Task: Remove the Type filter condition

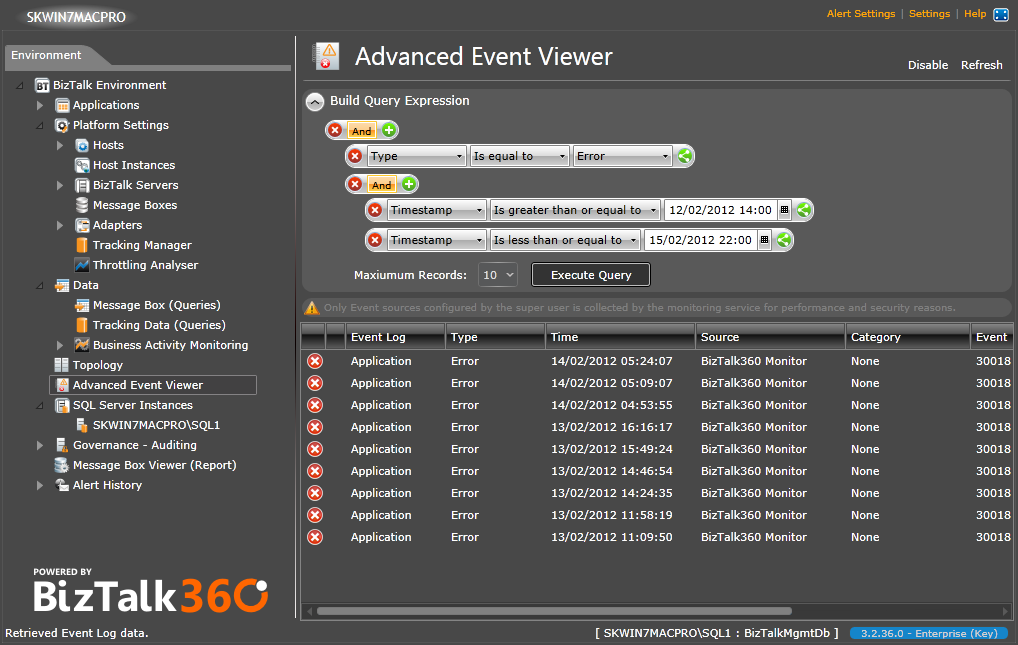Action: [355, 156]
